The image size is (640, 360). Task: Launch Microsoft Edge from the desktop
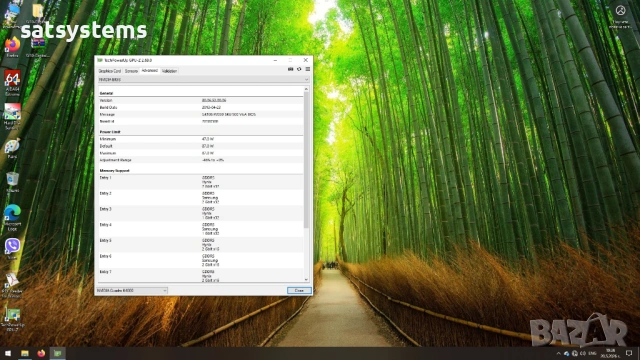click(x=12, y=217)
